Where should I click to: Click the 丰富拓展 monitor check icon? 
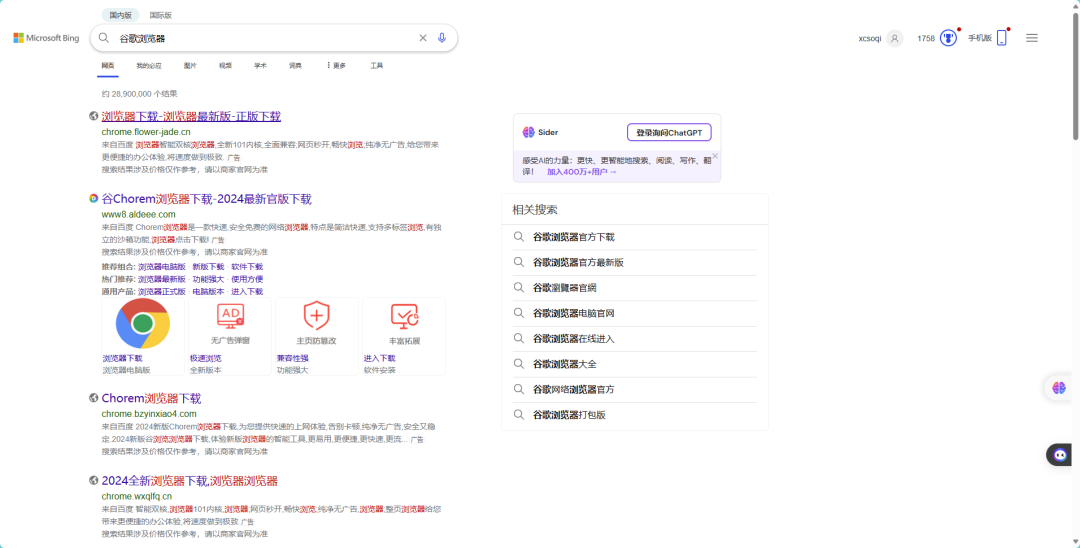pyautogui.click(x=404, y=316)
